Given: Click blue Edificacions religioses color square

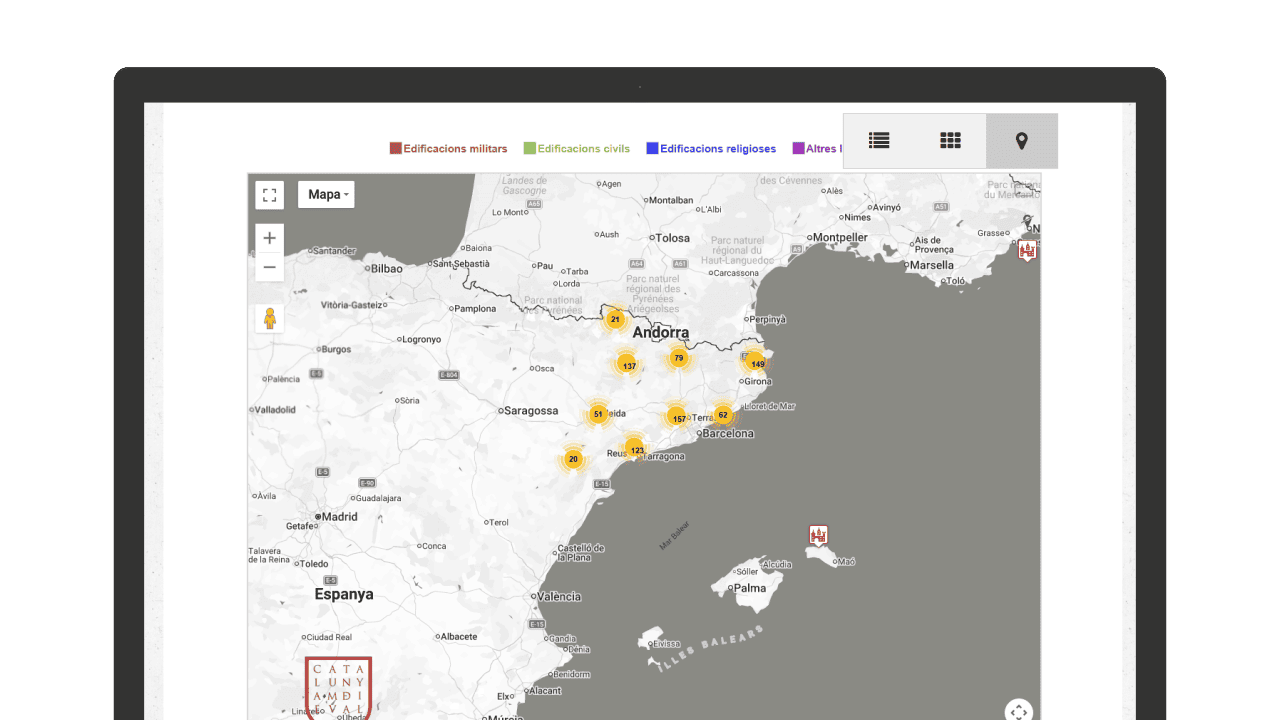Looking at the screenshot, I should point(652,149).
